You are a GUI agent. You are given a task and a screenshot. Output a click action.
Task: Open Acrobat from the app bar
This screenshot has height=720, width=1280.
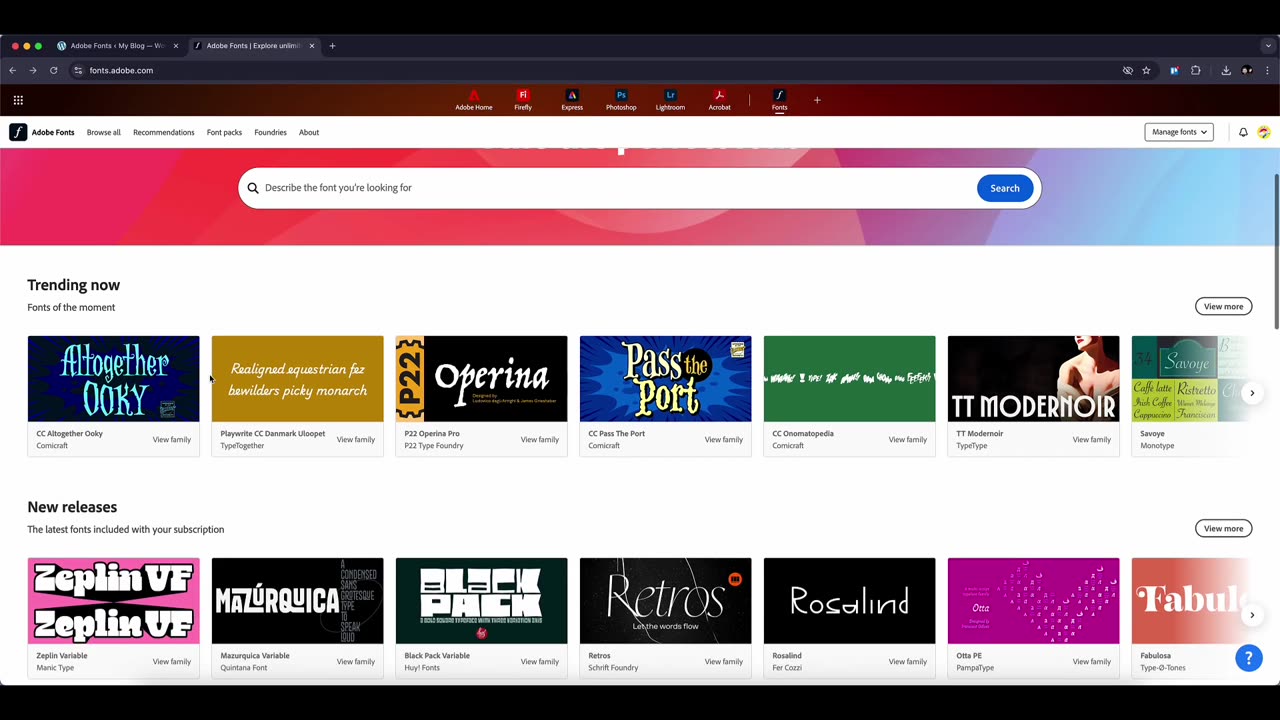(719, 100)
